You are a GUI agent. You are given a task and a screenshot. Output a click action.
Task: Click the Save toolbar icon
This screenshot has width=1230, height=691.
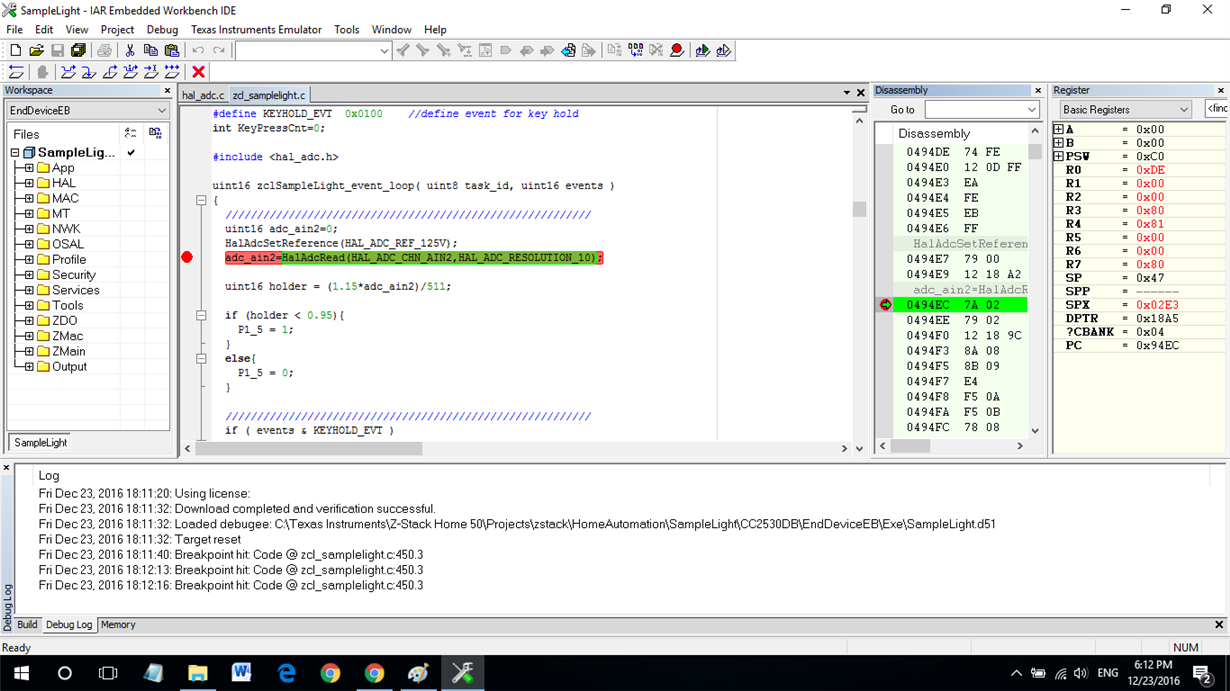pos(57,50)
